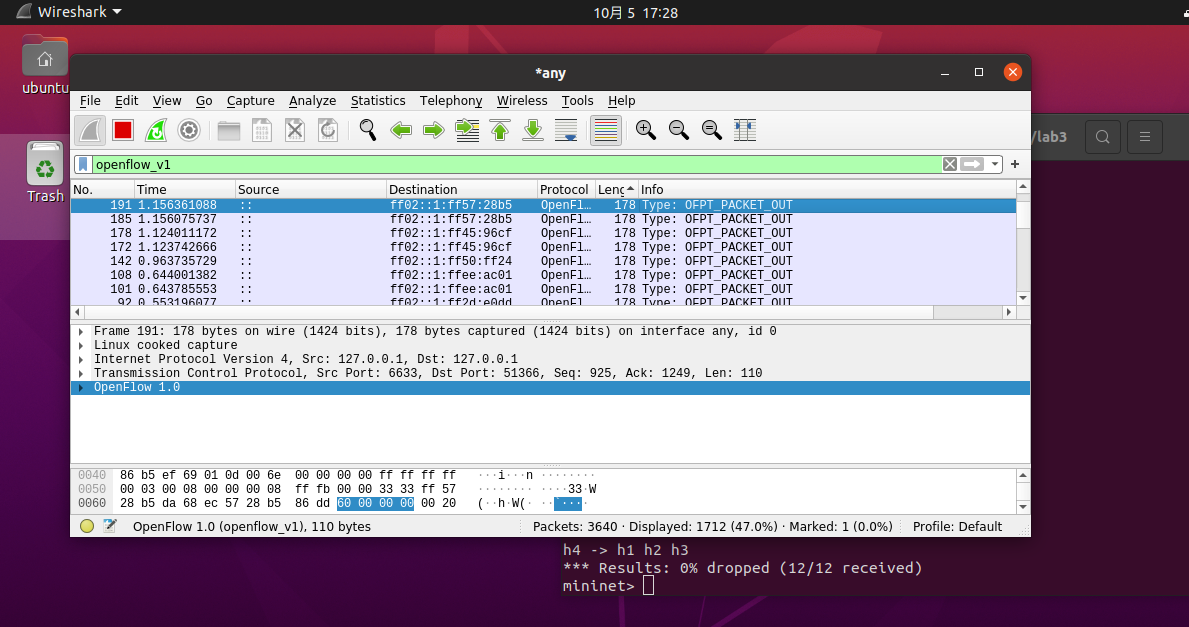
Task: Click go to specified packet icon
Action: click(467, 130)
